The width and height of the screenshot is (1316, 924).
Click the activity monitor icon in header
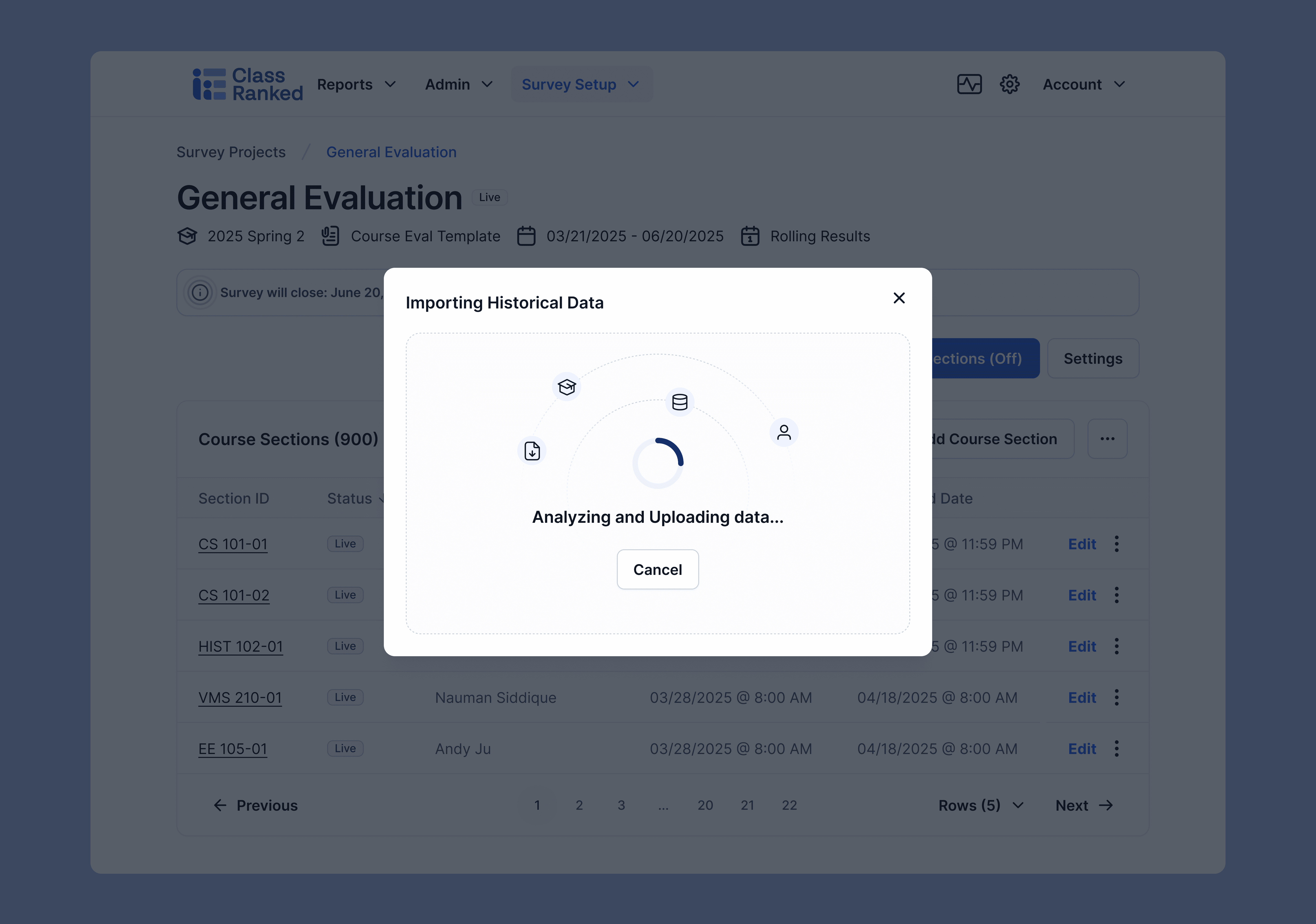(x=969, y=84)
